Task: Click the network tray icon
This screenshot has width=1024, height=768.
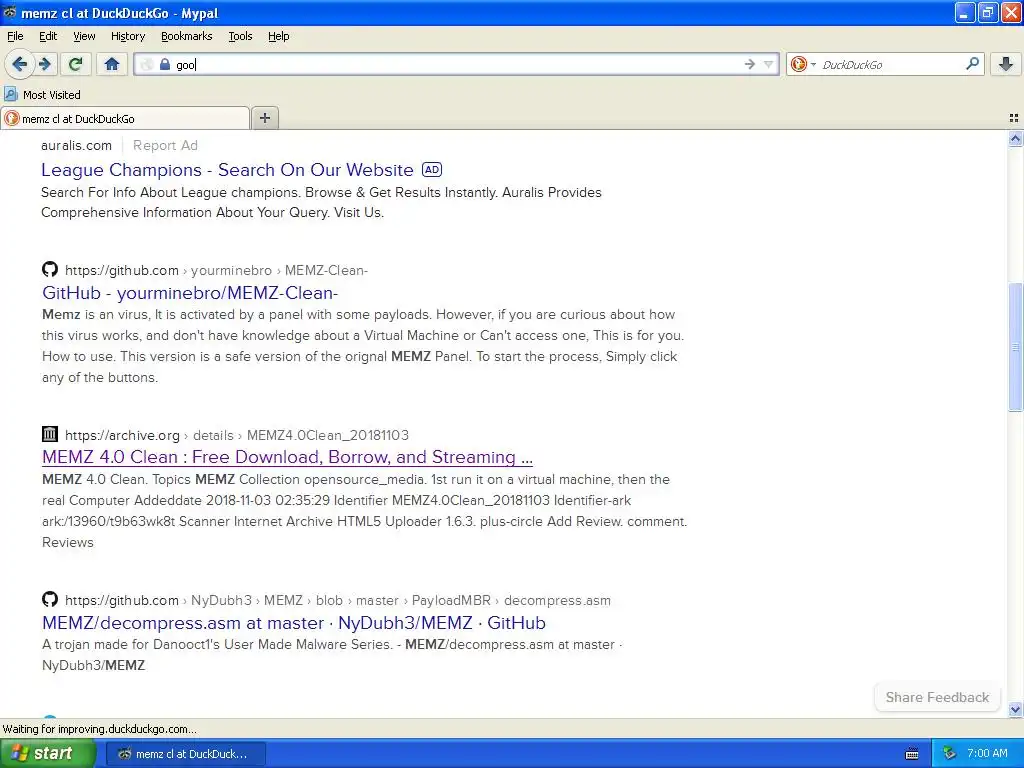Action: tap(950, 754)
